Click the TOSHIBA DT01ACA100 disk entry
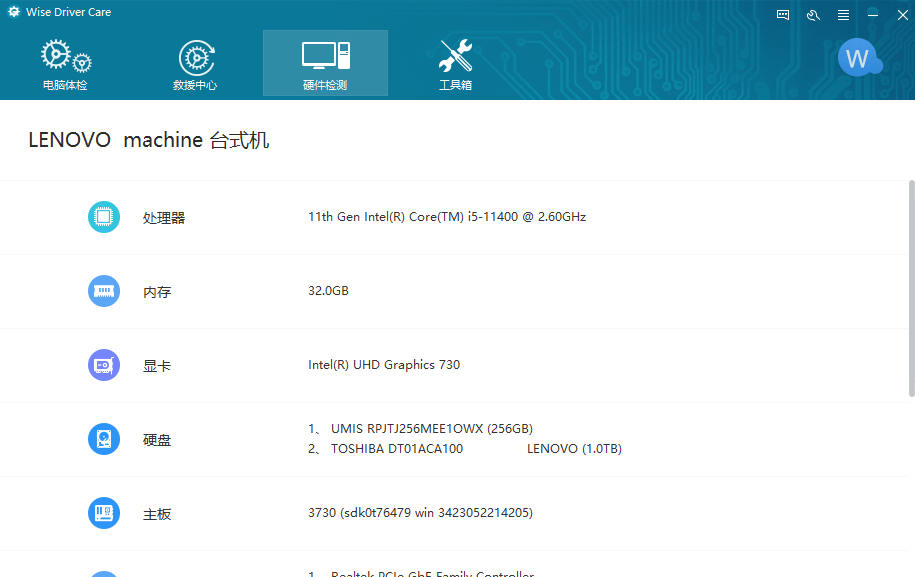This screenshot has height=577, width=915. coord(396,449)
